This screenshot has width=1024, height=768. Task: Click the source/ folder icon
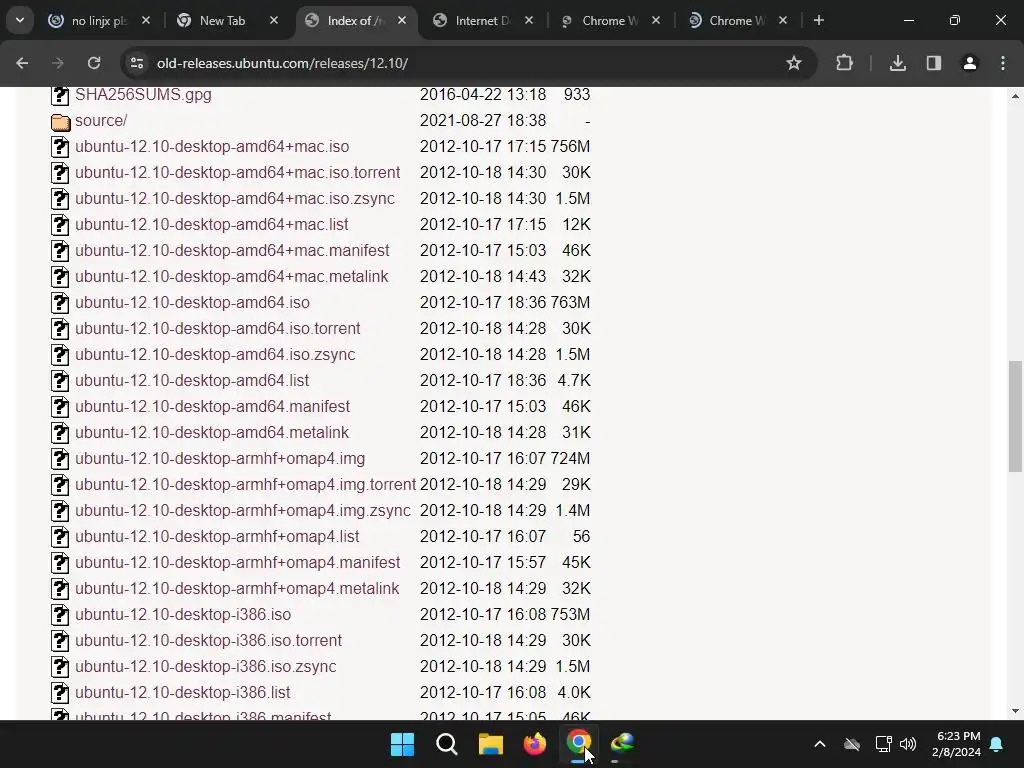[60, 121]
